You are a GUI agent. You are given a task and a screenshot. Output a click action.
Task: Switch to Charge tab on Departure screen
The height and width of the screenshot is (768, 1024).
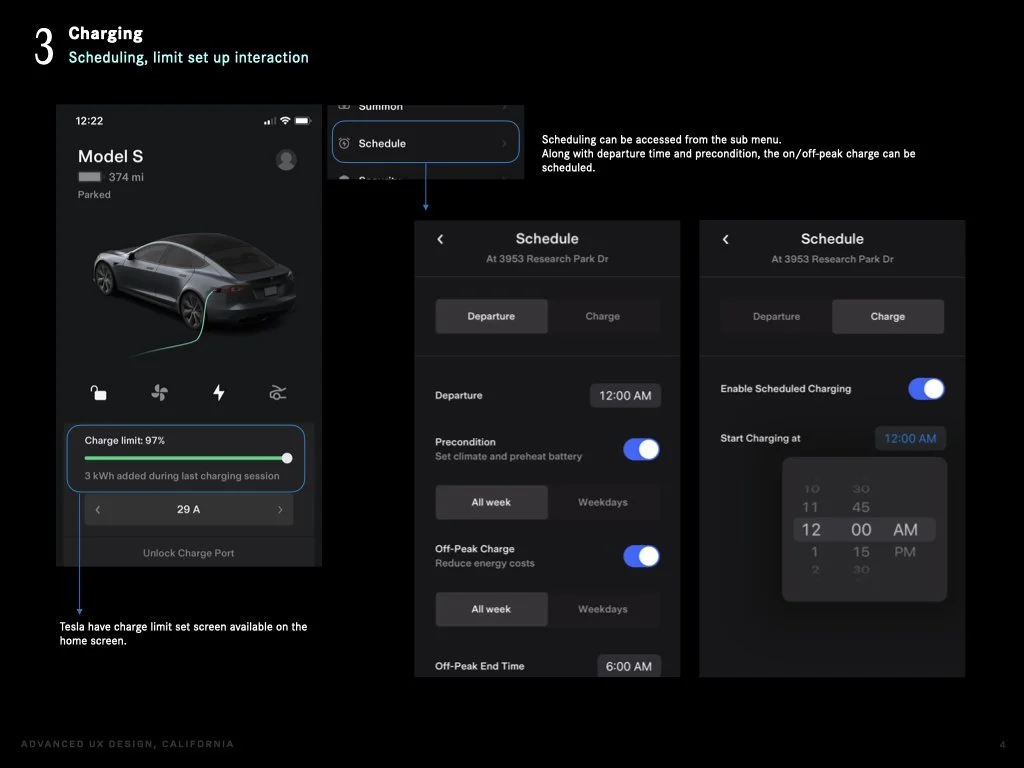[x=603, y=316]
